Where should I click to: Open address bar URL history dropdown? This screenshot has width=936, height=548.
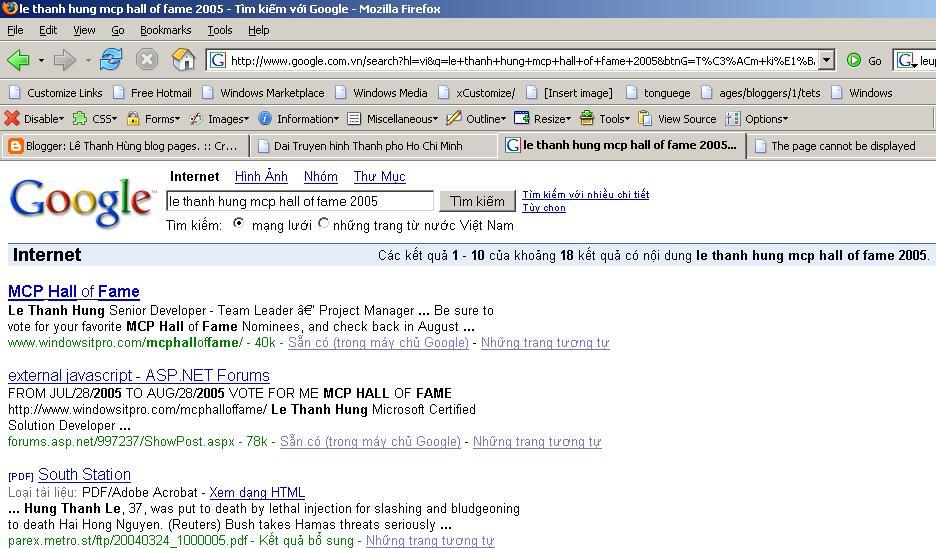[x=826, y=60]
